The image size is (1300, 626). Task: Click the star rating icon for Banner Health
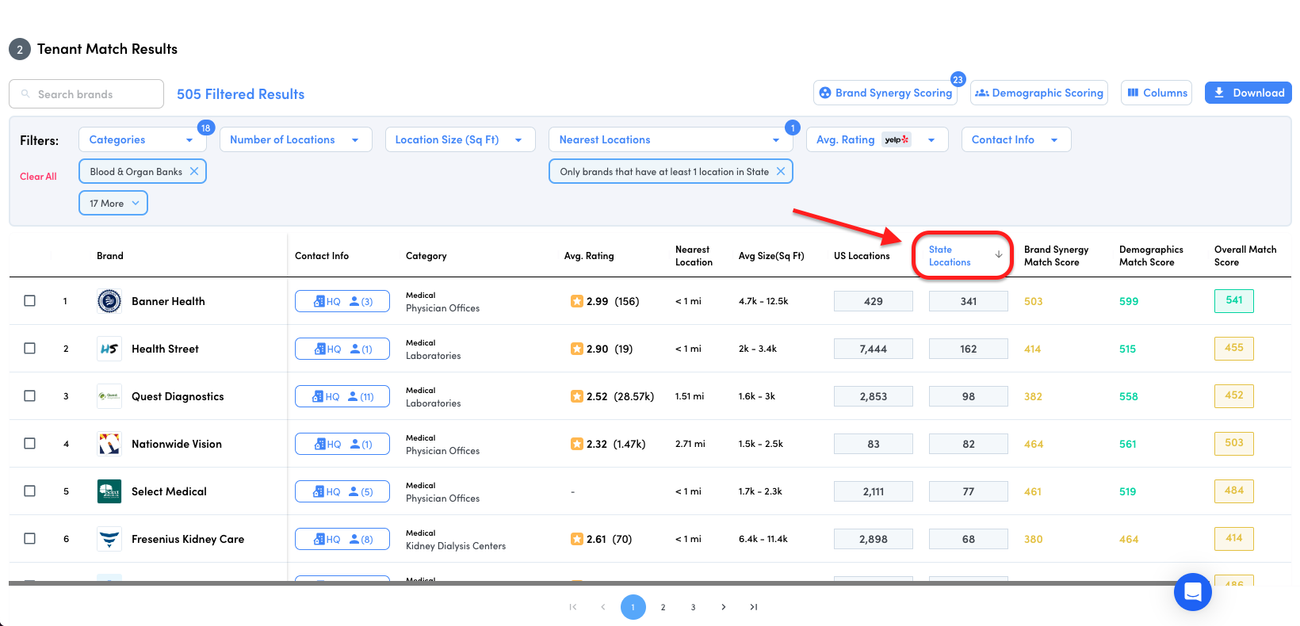click(x=576, y=301)
